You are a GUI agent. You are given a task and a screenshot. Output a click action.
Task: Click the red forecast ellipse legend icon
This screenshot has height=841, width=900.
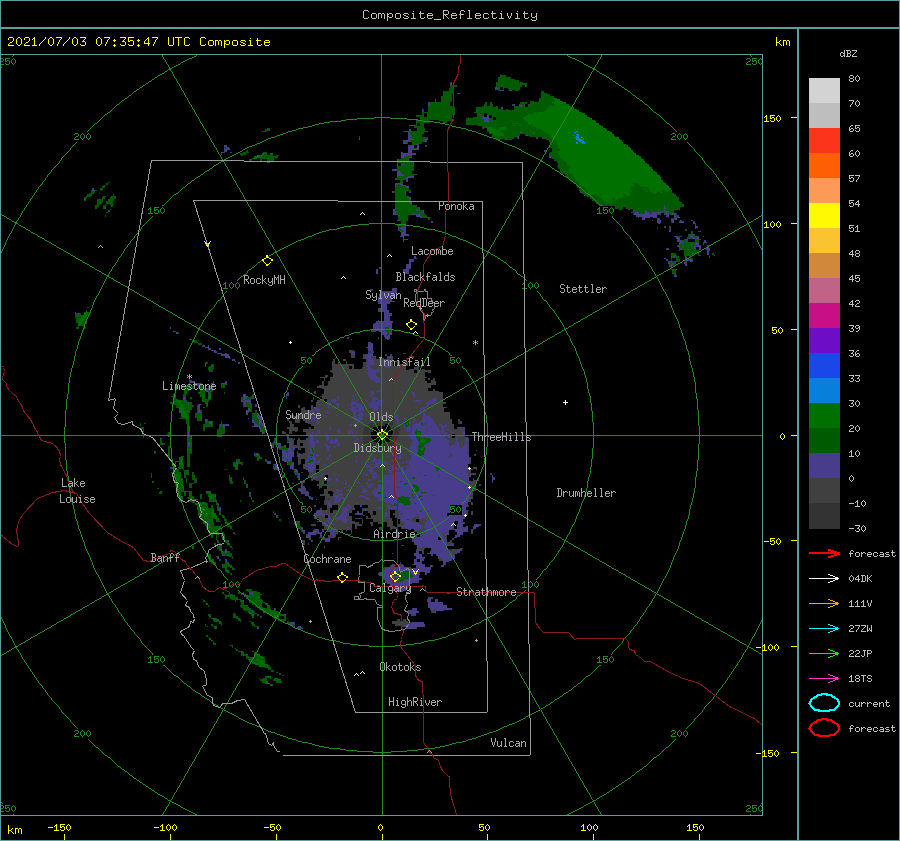[824, 728]
